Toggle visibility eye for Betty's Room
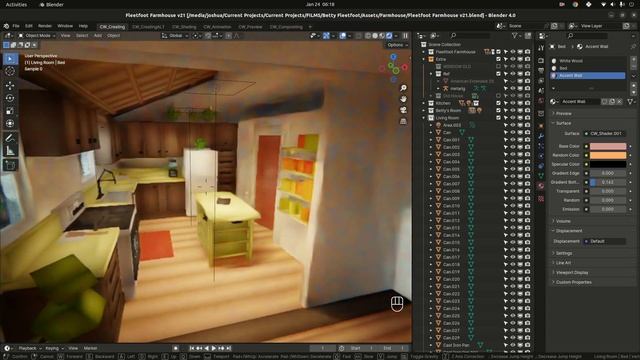 point(513,111)
